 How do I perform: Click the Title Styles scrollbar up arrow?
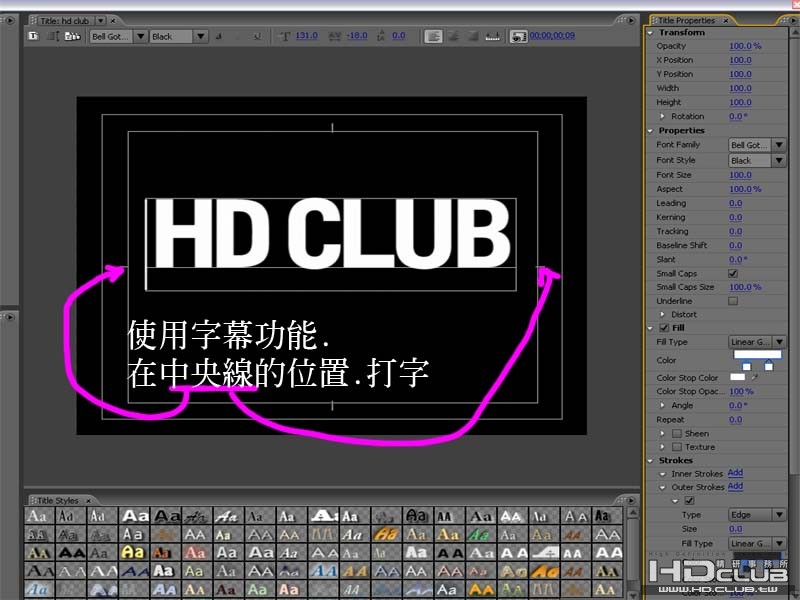(x=632, y=512)
